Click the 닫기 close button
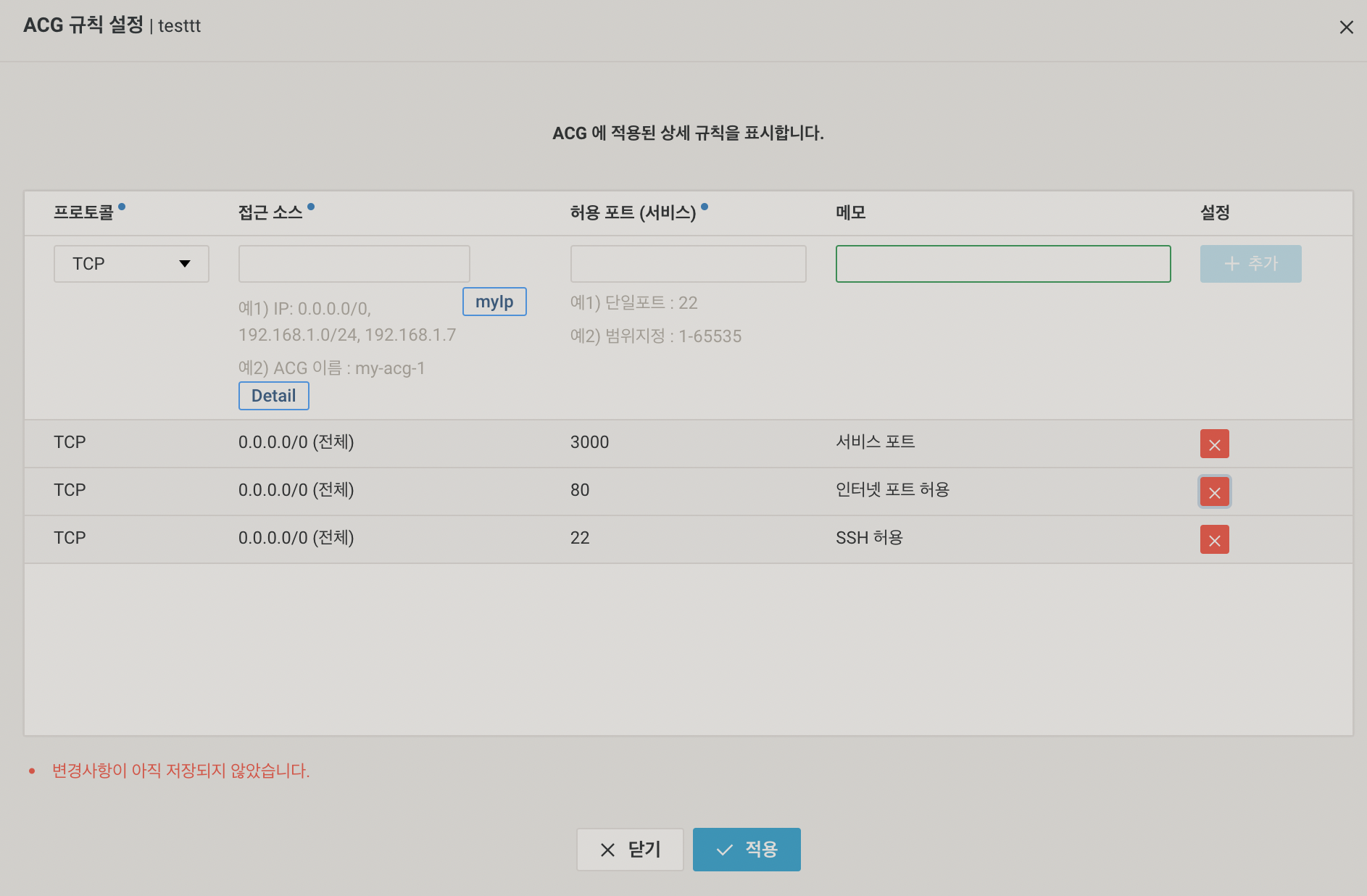Viewport: 1367px width, 896px height. (x=630, y=849)
